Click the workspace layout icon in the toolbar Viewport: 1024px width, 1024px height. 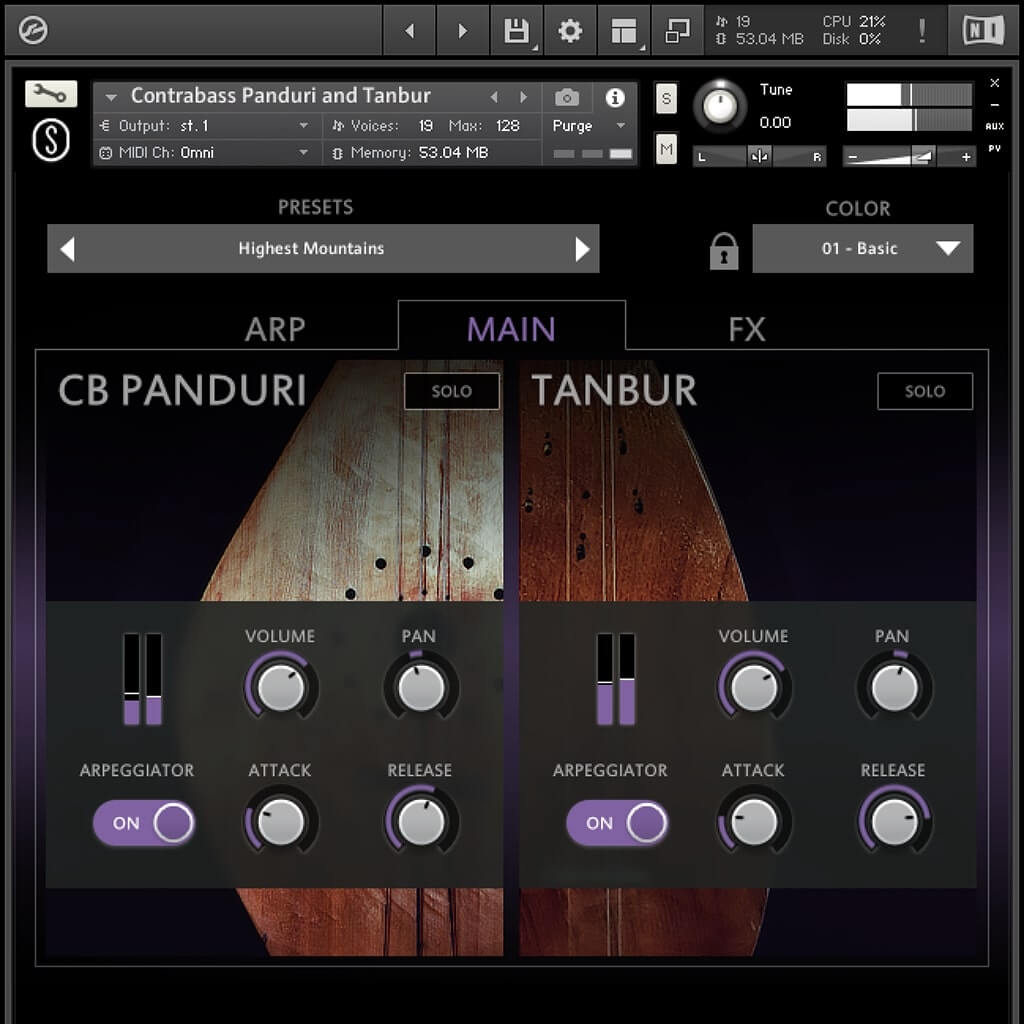tap(624, 29)
